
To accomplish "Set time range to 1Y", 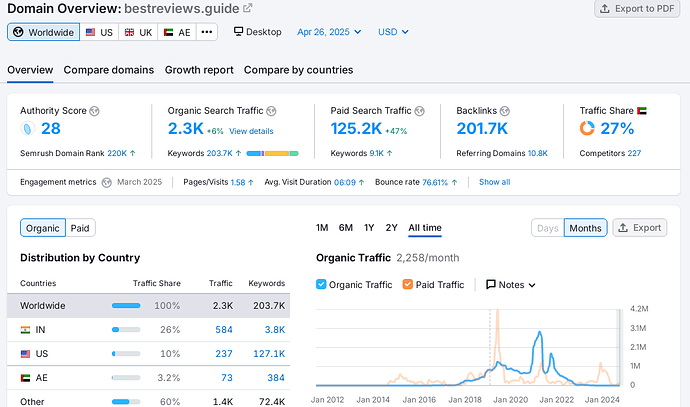I will pyautogui.click(x=369, y=227).
